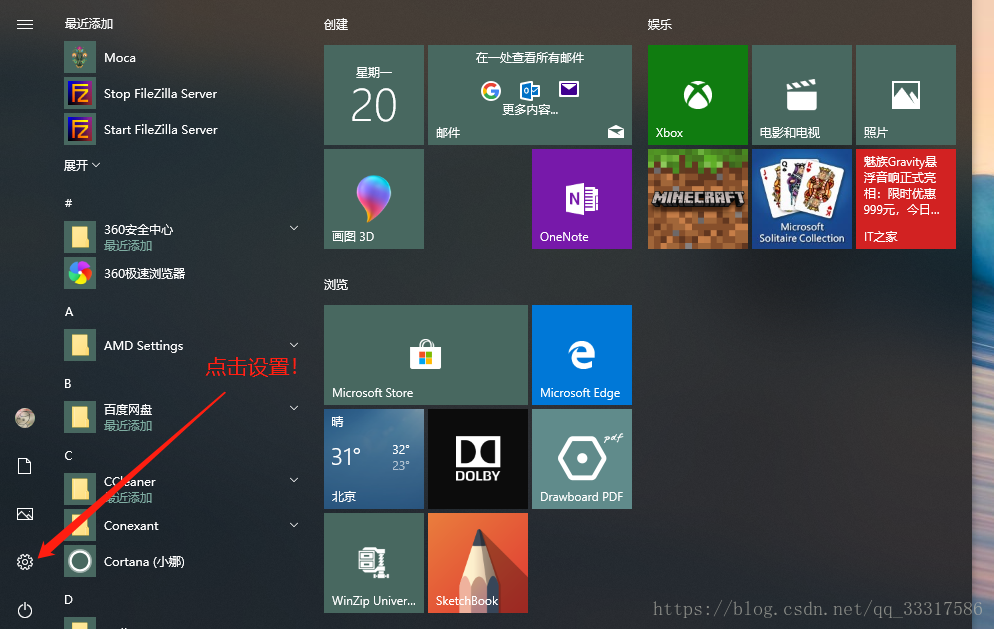Click the letter C index header
The width and height of the screenshot is (994, 629).
pyautogui.click(x=68, y=456)
